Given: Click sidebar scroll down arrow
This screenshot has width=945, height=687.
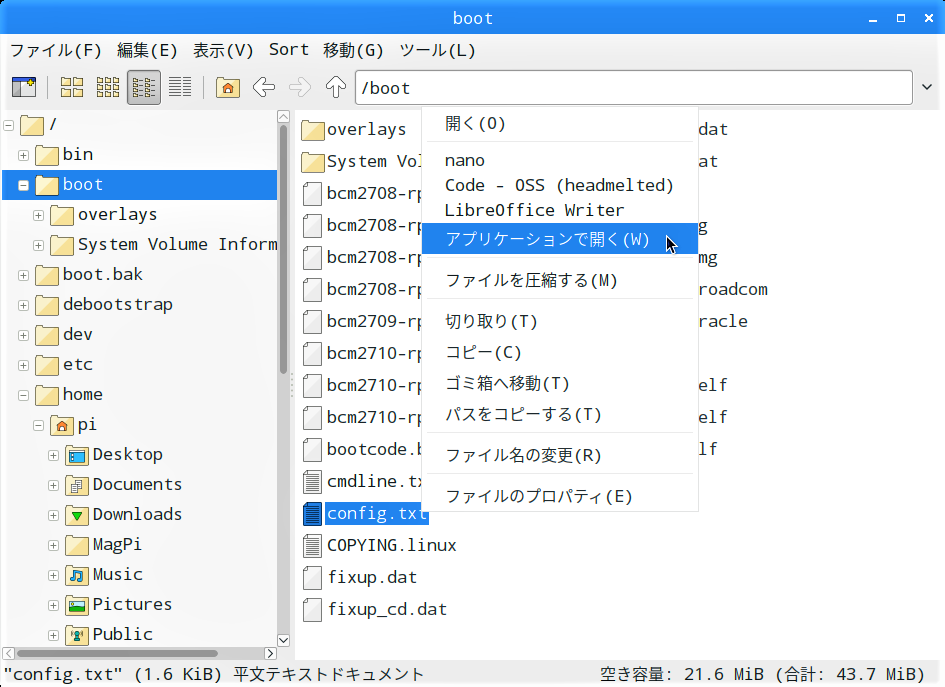Looking at the screenshot, I should (x=283, y=640).
